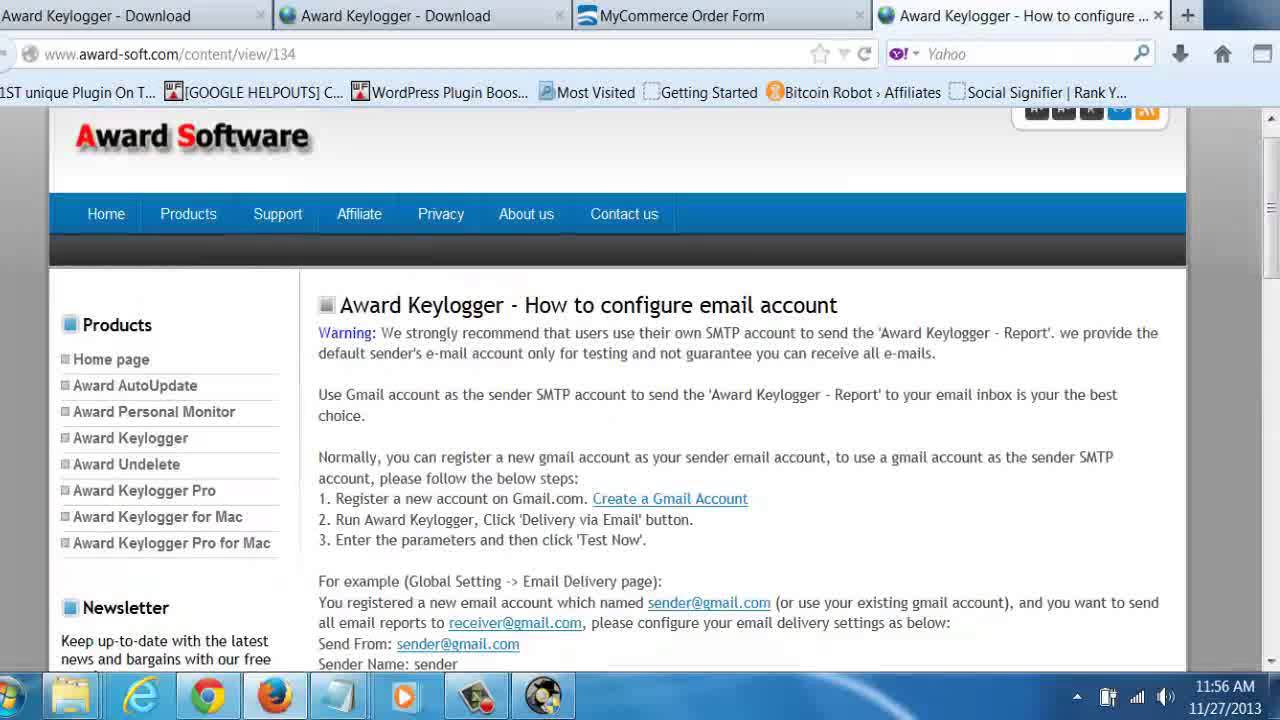Open Award Keylogger for Mac link

tap(157, 516)
